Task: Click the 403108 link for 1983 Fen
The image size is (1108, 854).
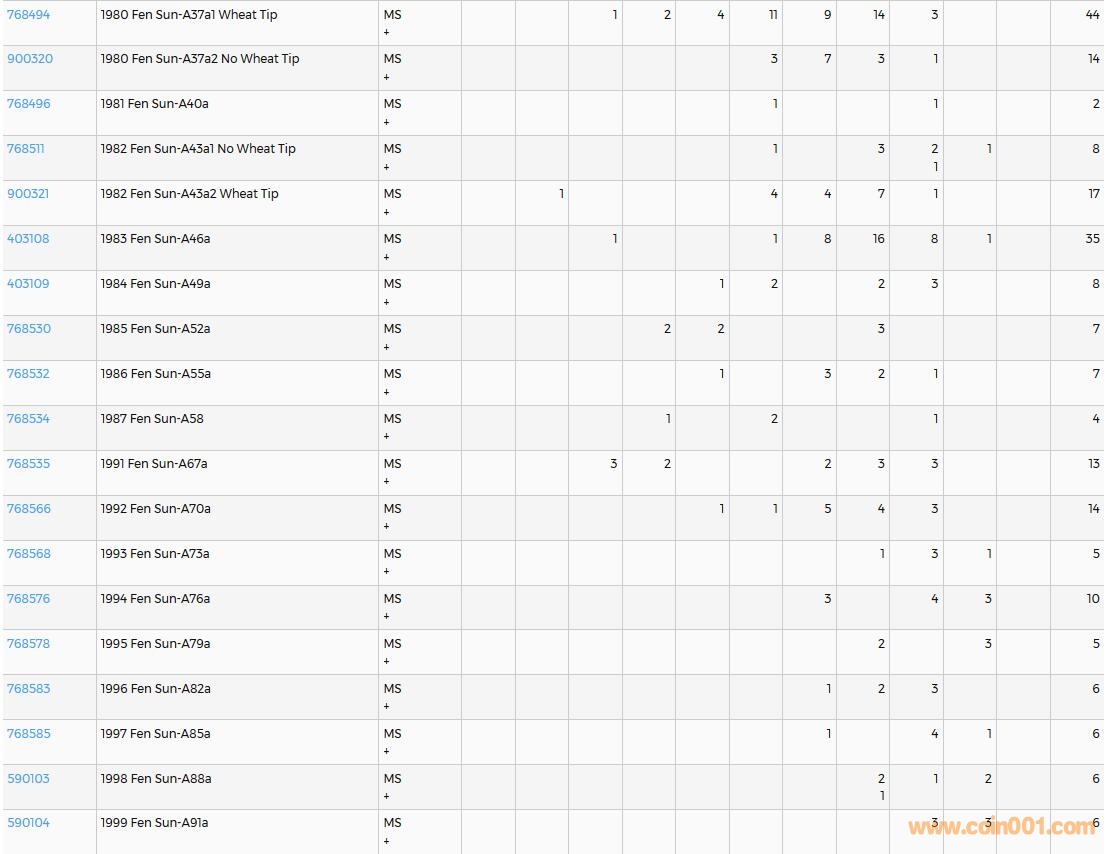Action: (28, 239)
